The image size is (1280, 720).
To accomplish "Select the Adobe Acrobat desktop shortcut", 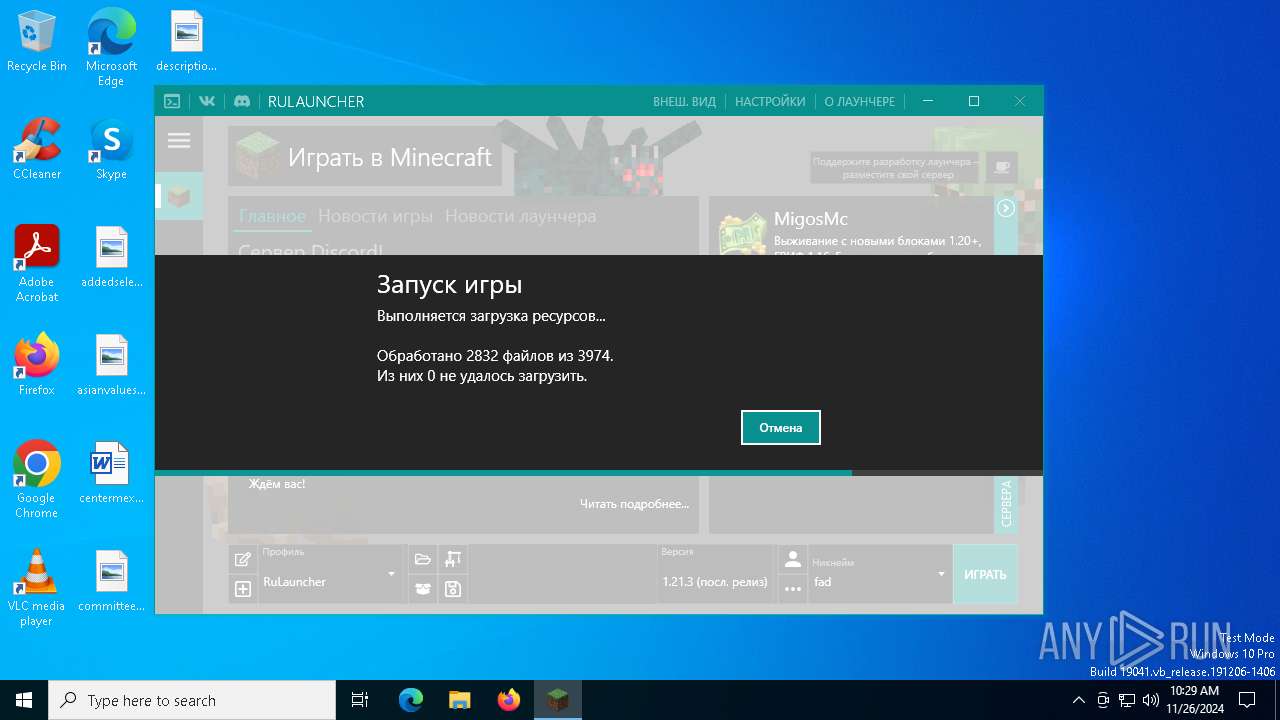I will click(x=37, y=264).
